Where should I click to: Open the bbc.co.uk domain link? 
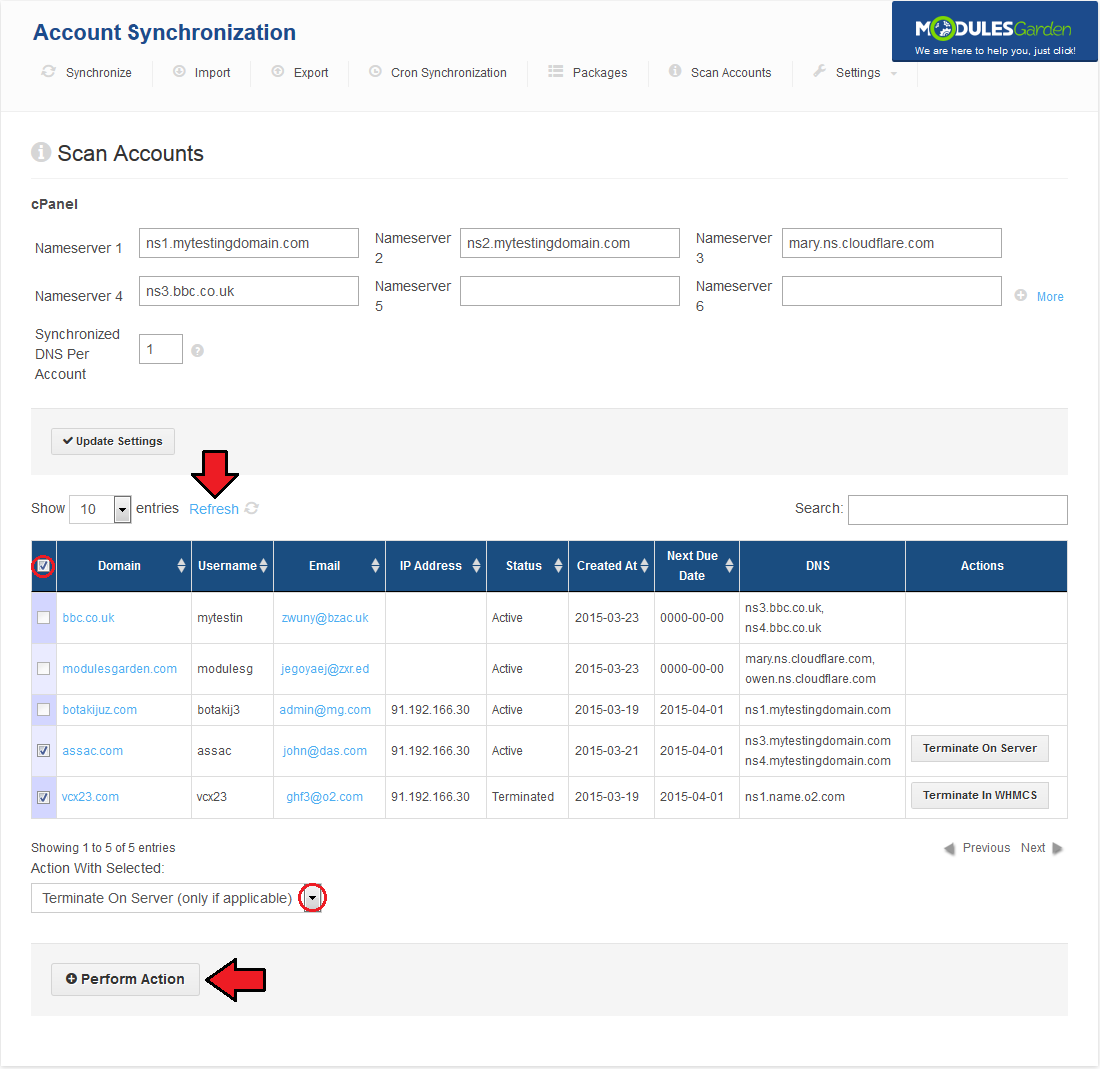pyautogui.click(x=88, y=618)
